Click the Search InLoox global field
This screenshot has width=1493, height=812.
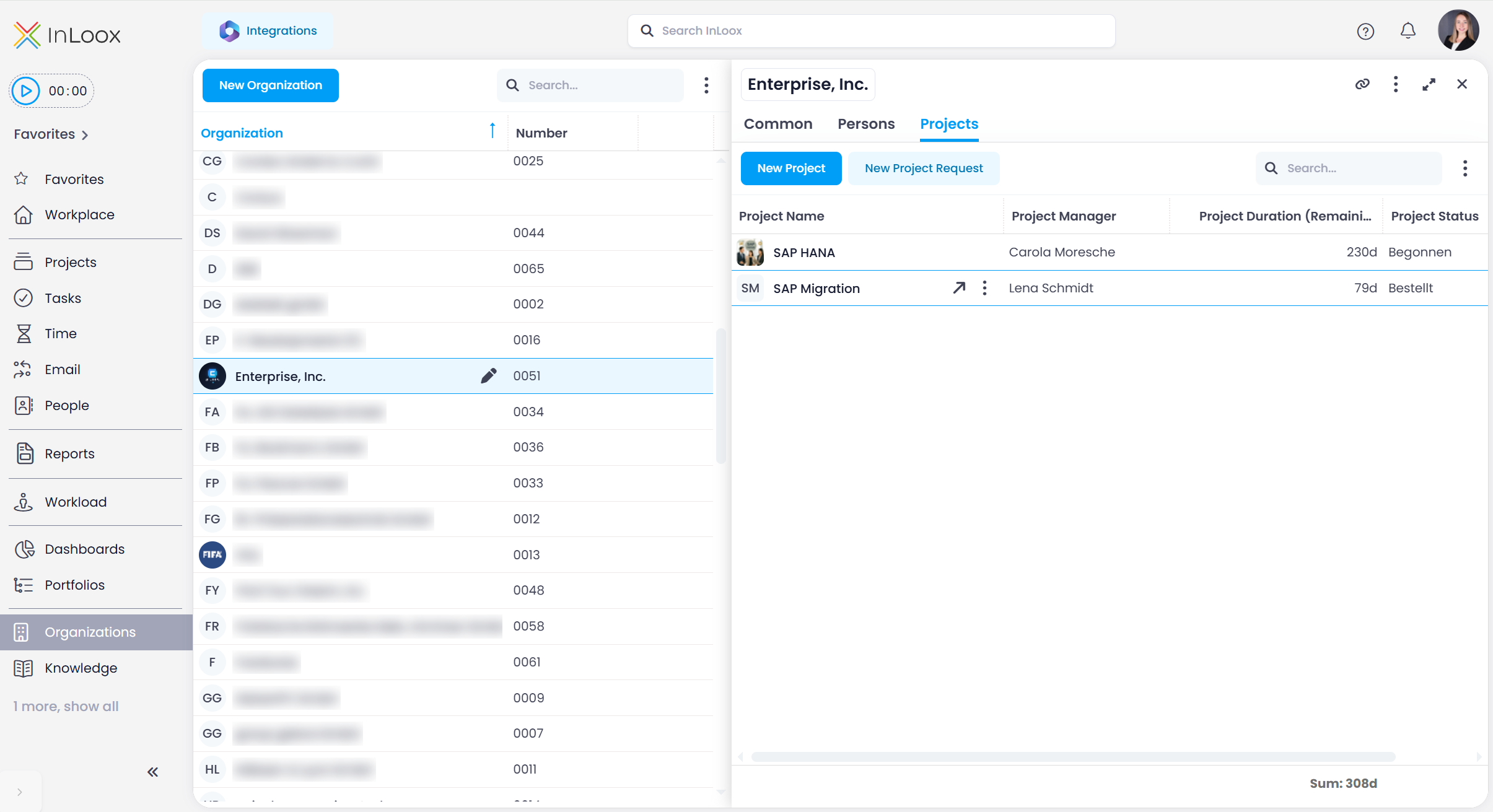(x=871, y=31)
